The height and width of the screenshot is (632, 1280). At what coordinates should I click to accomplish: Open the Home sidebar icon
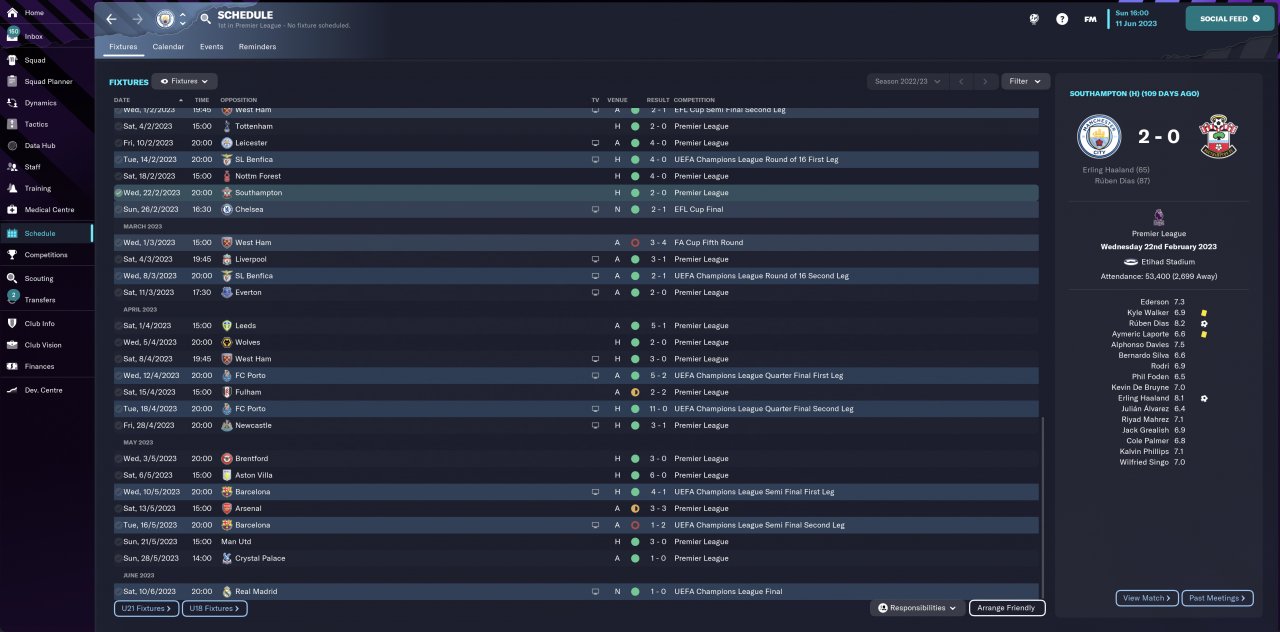[13, 13]
